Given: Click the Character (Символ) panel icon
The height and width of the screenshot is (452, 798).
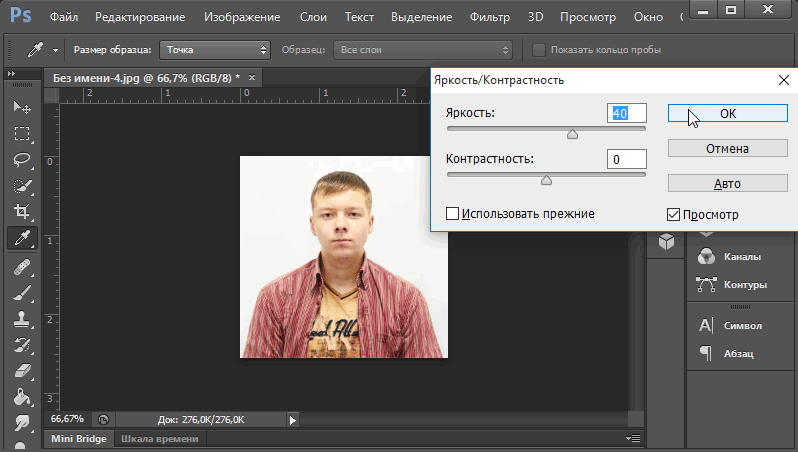Looking at the screenshot, I should pyautogui.click(x=706, y=325).
